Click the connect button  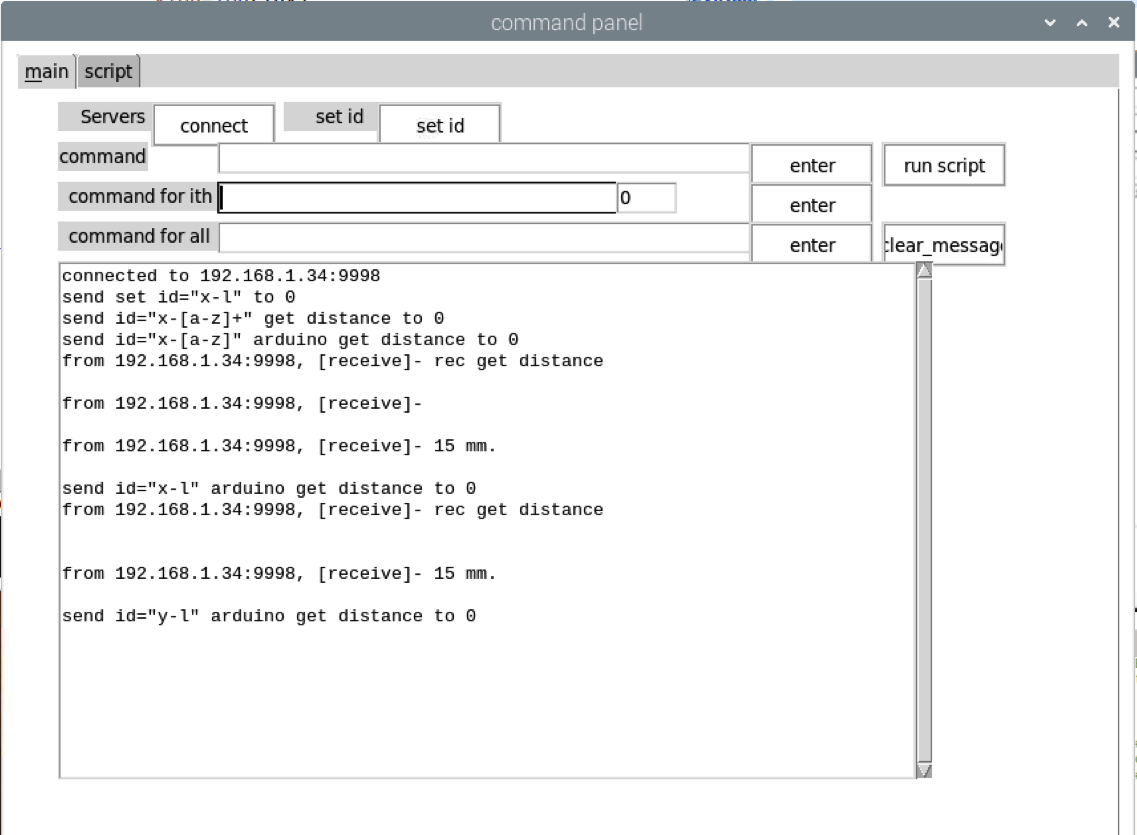tap(213, 124)
